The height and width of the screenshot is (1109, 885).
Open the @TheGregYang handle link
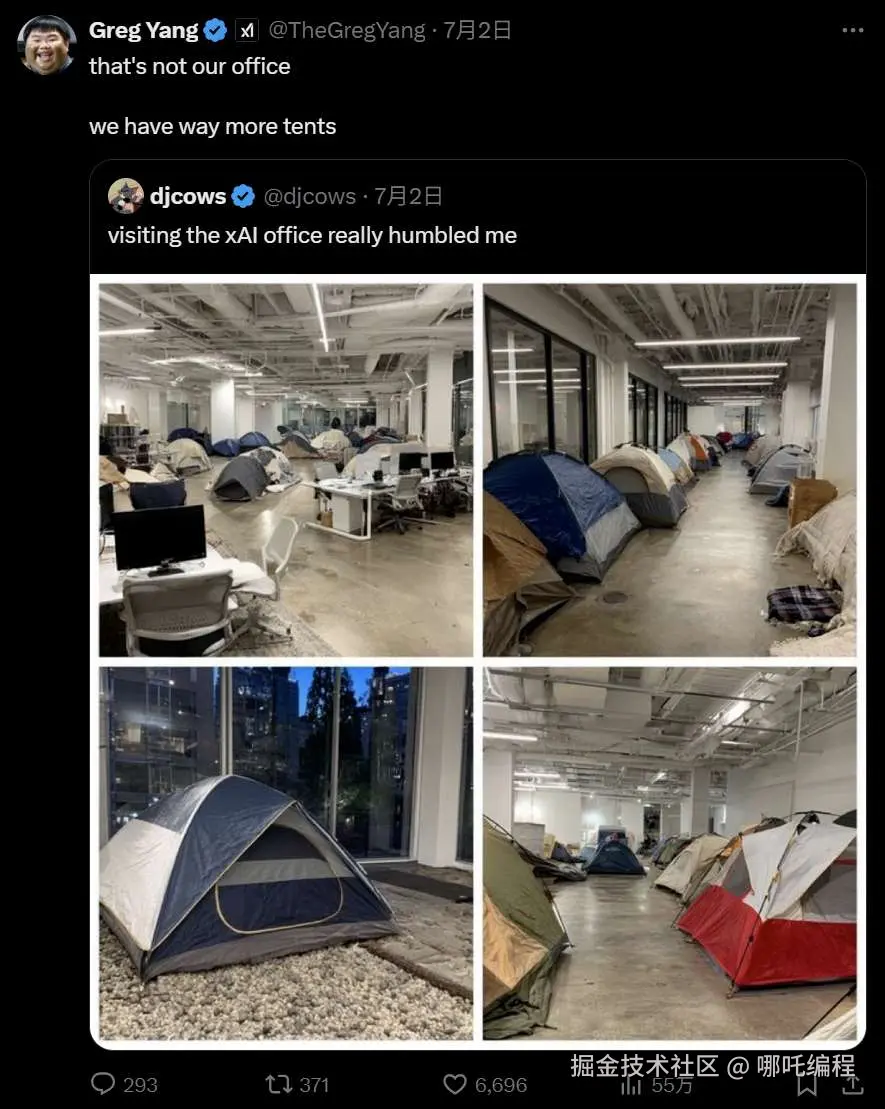(347, 30)
